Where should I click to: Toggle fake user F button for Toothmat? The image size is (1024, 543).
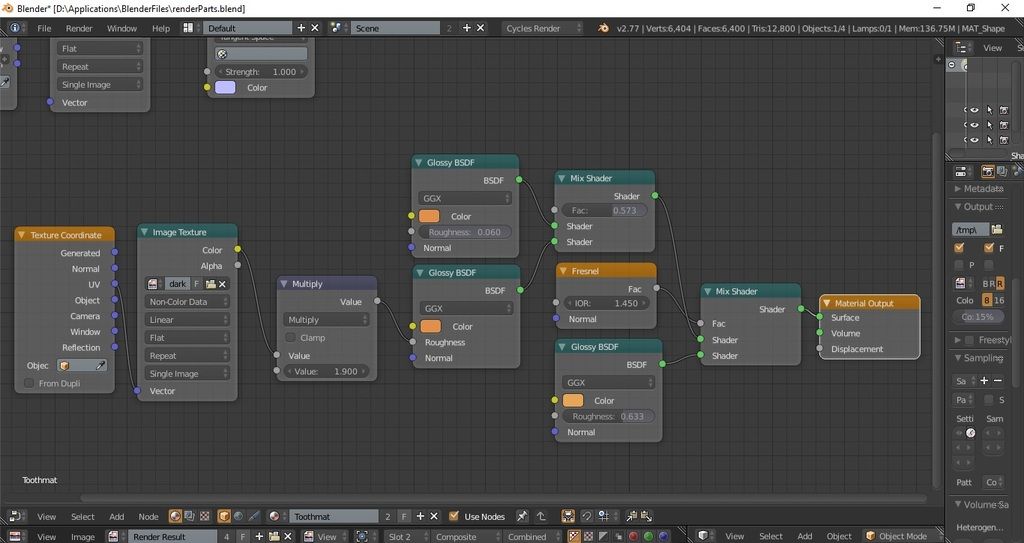(x=404, y=516)
